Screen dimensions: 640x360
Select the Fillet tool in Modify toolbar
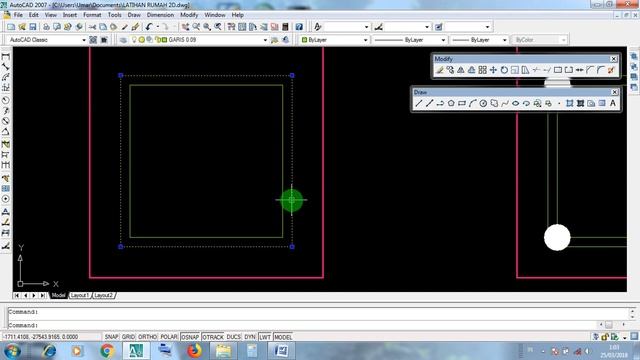[600, 70]
